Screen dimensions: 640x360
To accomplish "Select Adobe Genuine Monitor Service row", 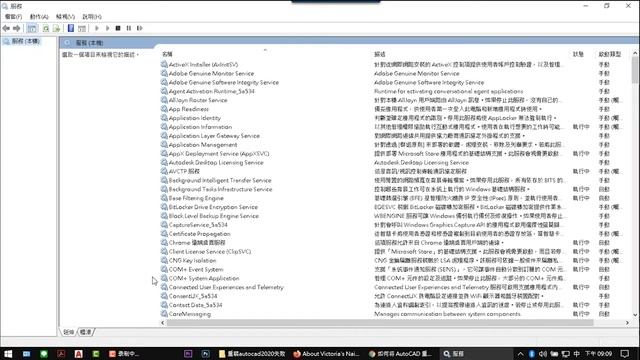I will tap(211, 73).
